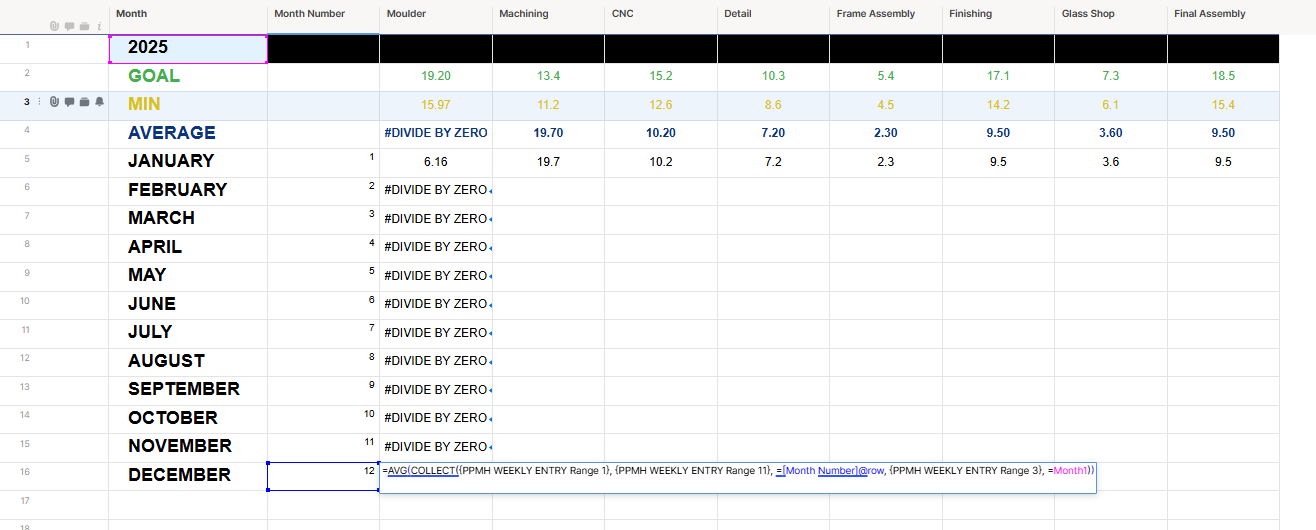Click the Machining average value 19.70
Image resolution: width=1316 pixels, height=530 pixels.
(548, 133)
